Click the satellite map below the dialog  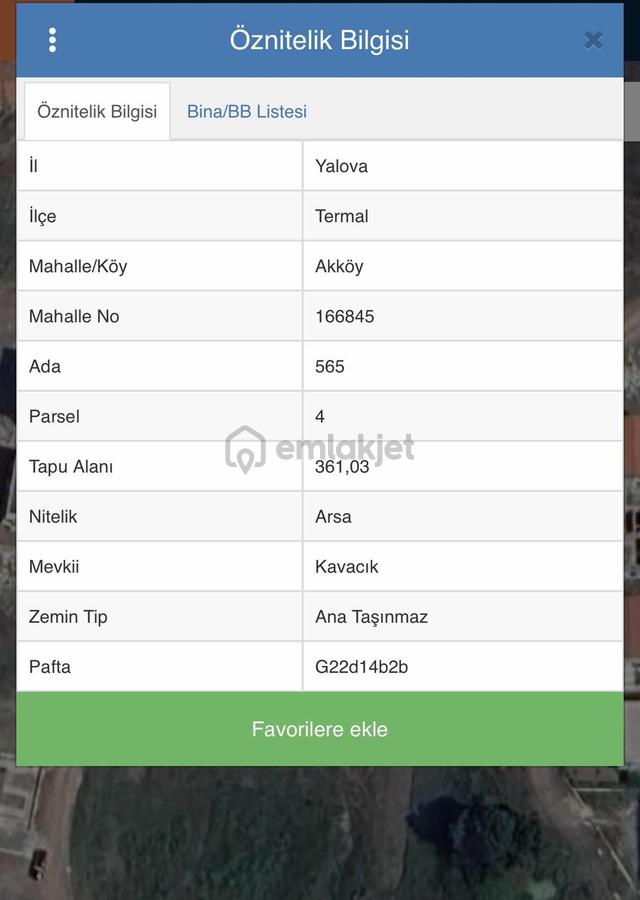coord(320,832)
